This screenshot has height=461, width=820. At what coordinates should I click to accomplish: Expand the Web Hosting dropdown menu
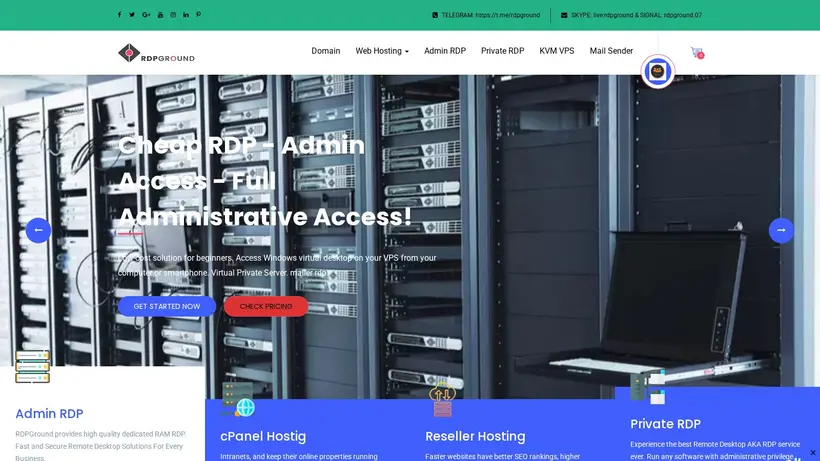pyautogui.click(x=382, y=51)
